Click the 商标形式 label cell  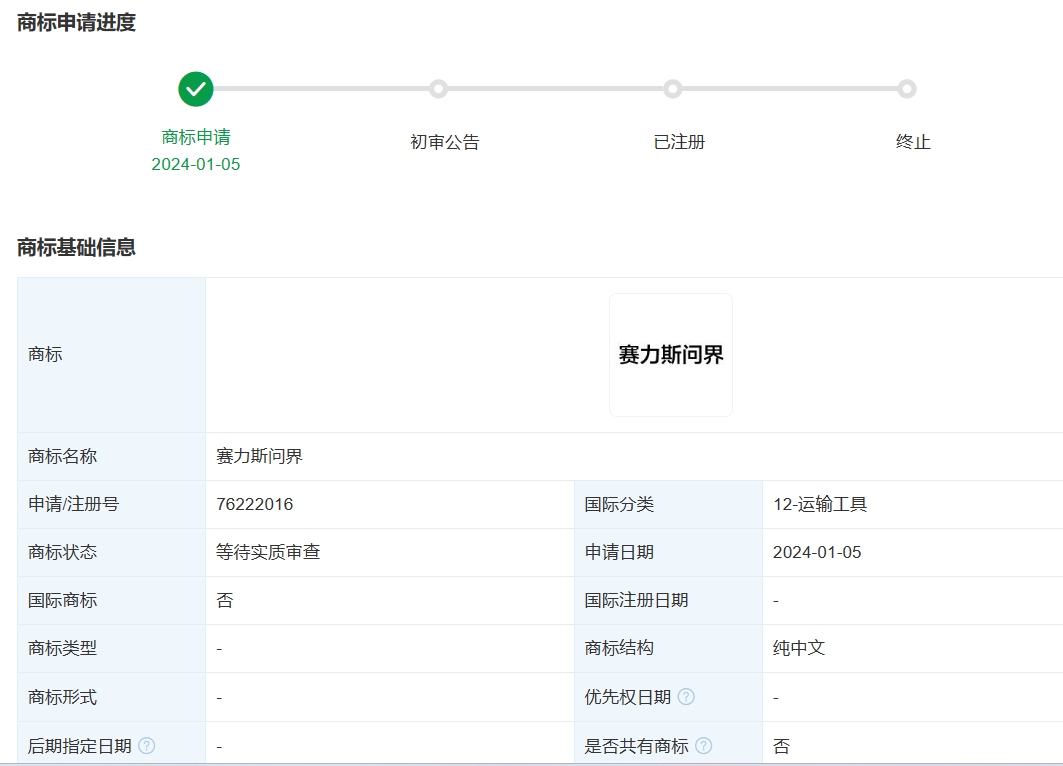[x=111, y=697]
